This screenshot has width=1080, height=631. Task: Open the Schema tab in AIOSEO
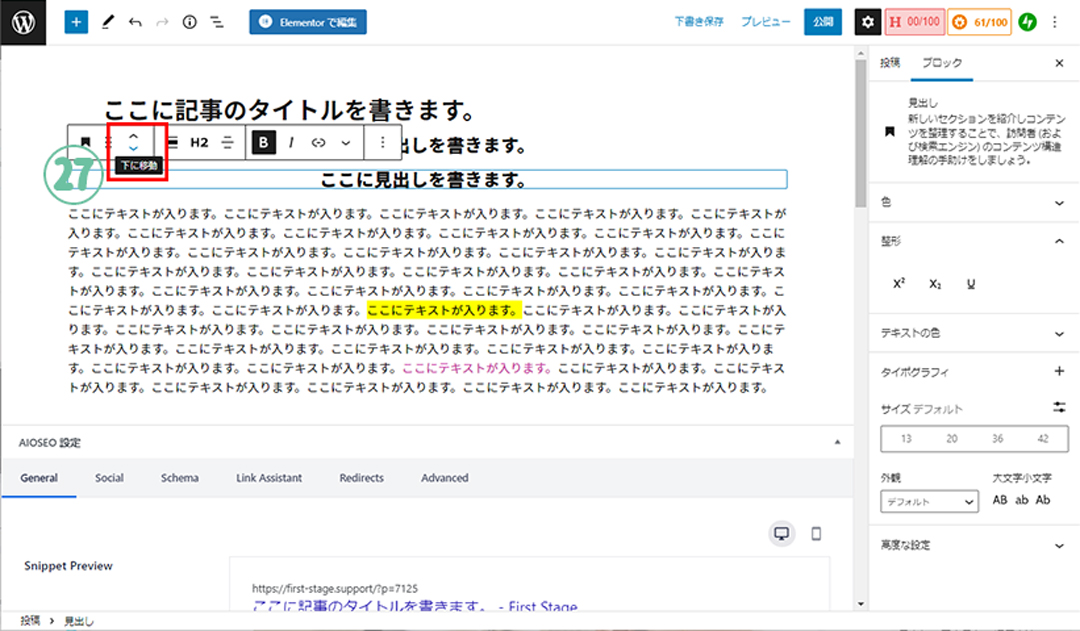pyautogui.click(x=180, y=478)
